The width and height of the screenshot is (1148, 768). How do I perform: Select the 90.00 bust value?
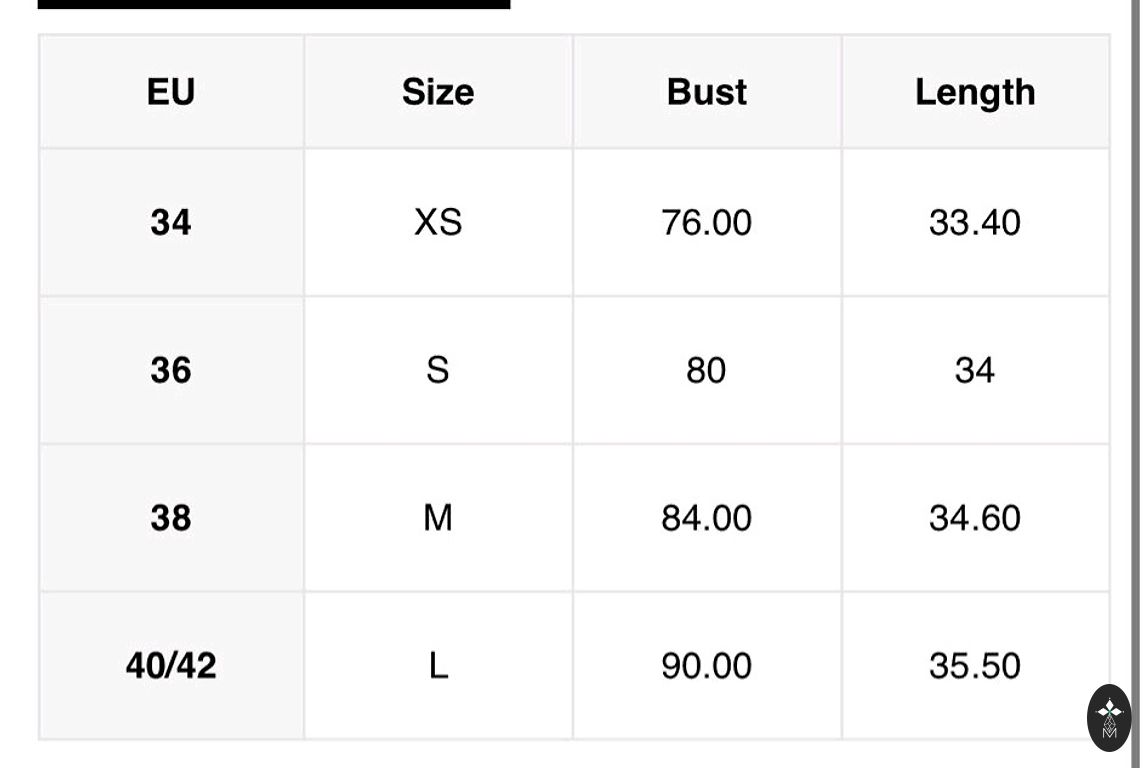[707, 666]
